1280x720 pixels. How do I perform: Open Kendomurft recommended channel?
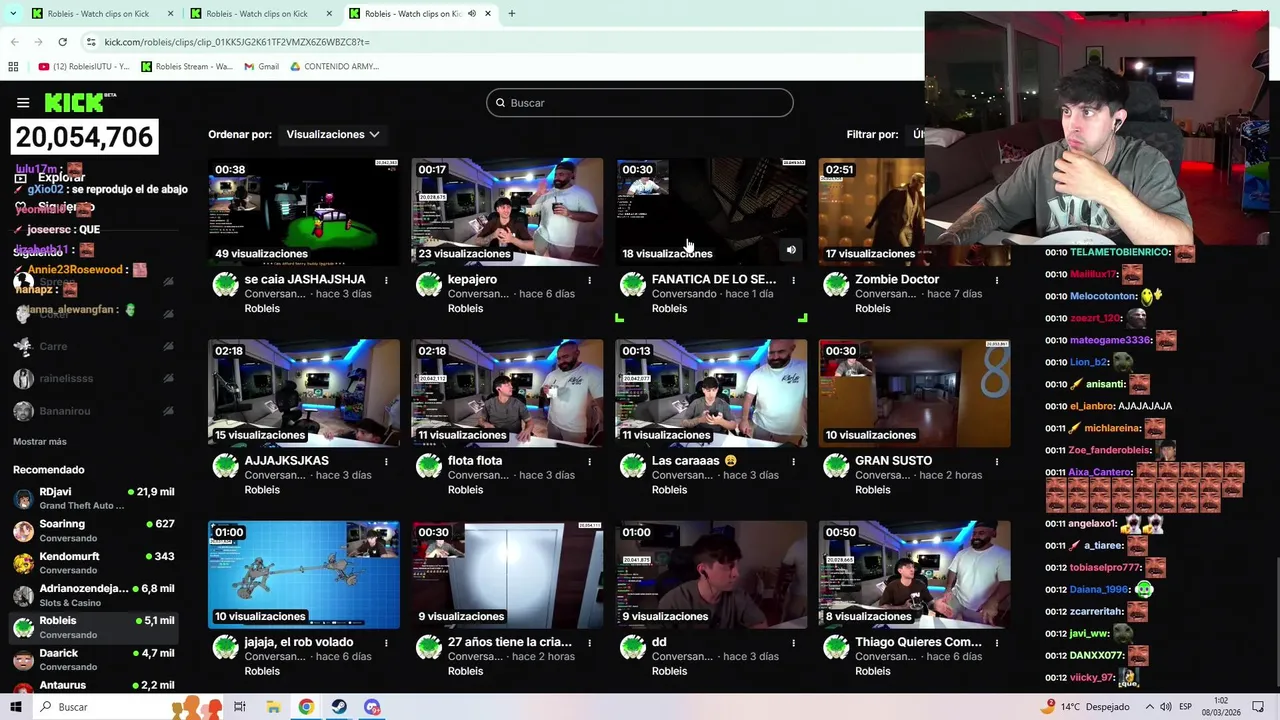pos(94,562)
